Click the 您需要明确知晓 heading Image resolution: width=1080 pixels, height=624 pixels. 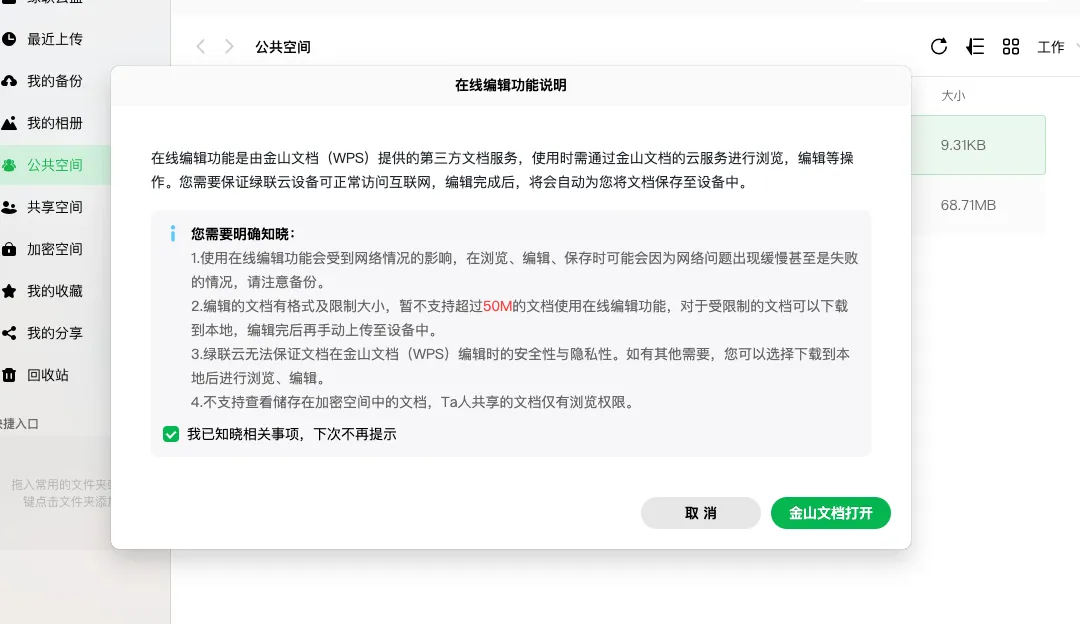tap(242, 234)
